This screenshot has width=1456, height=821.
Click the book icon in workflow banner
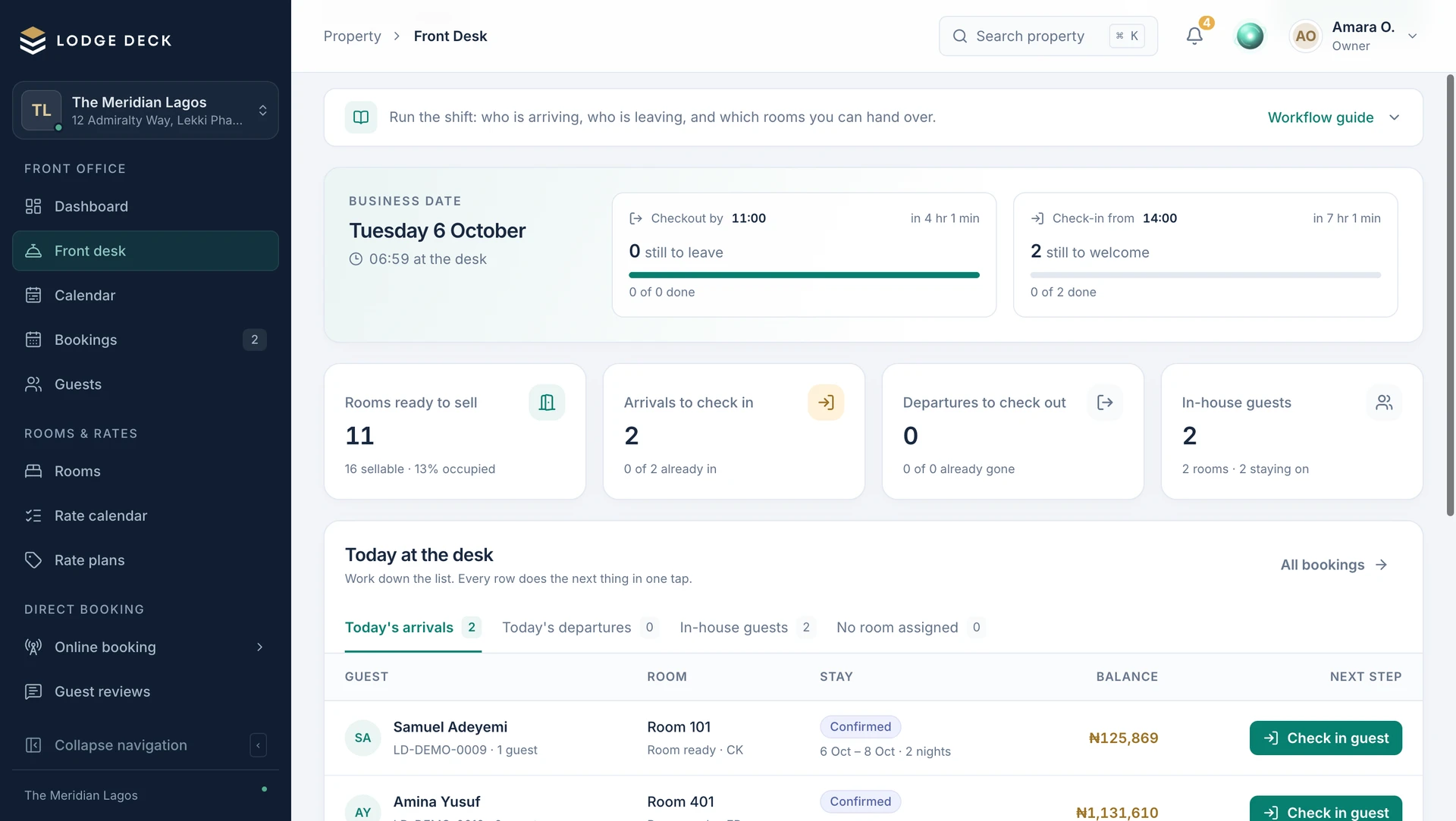click(361, 118)
